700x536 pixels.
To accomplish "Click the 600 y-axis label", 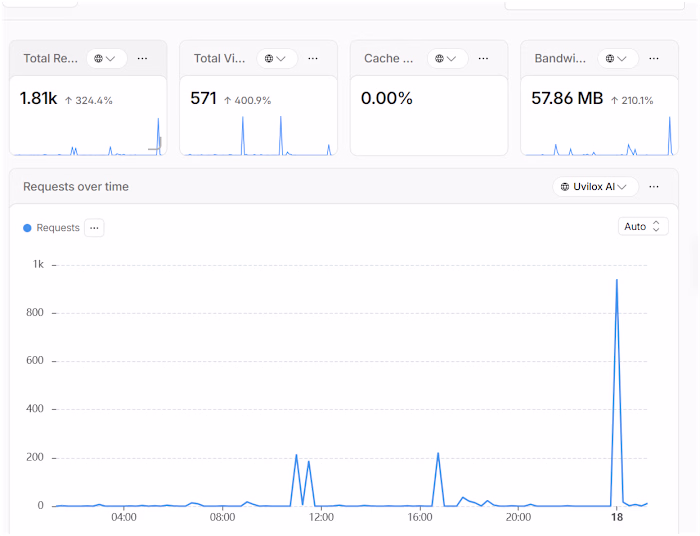I will pyautogui.click(x=35, y=361).
